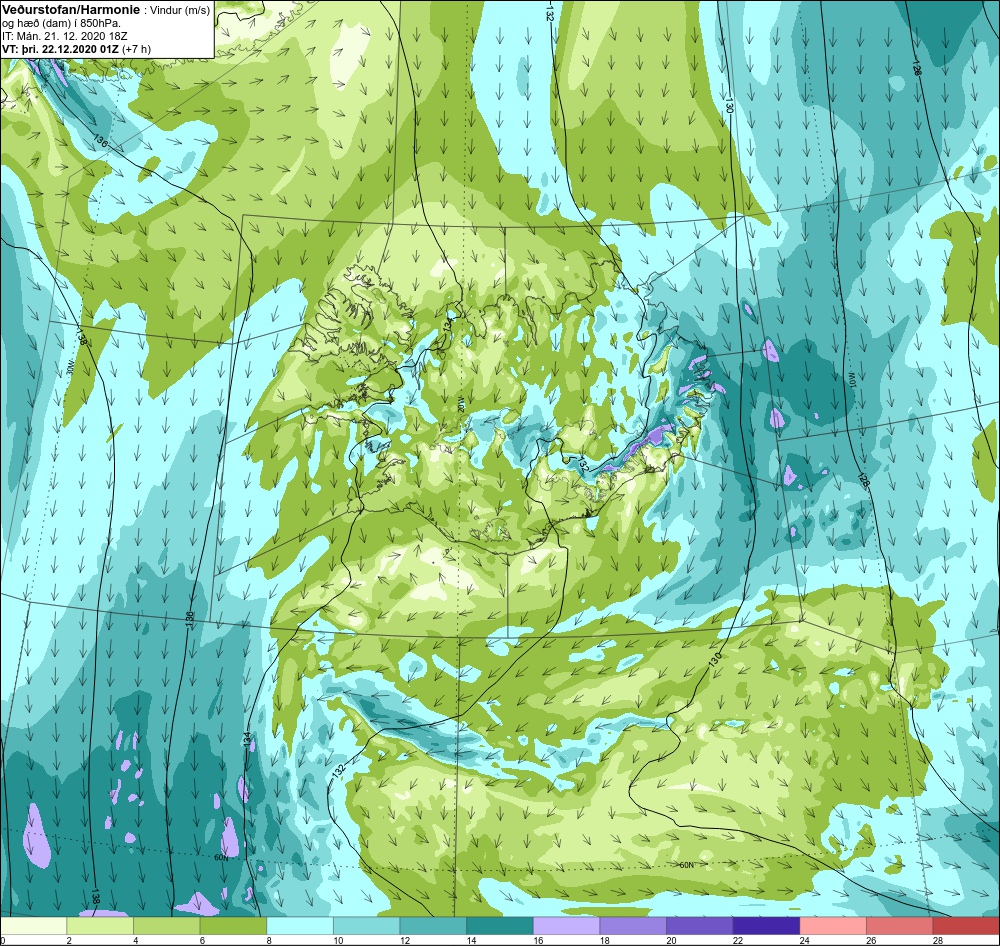This screenshot has width=1000, height=946.
Task: Click the 'Vindur (m/s)' label in the title
Action: point(179,11)
